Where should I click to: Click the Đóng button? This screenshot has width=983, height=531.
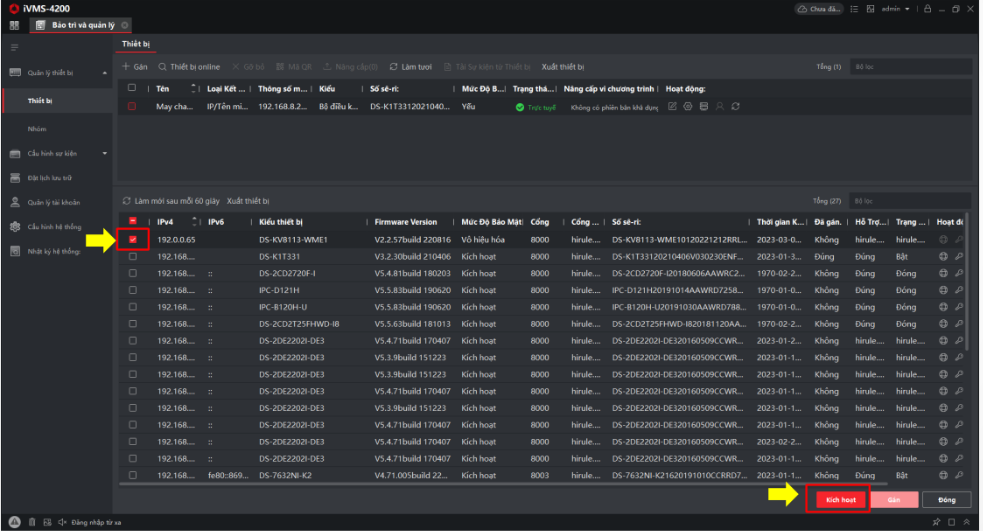coord(946,499)
